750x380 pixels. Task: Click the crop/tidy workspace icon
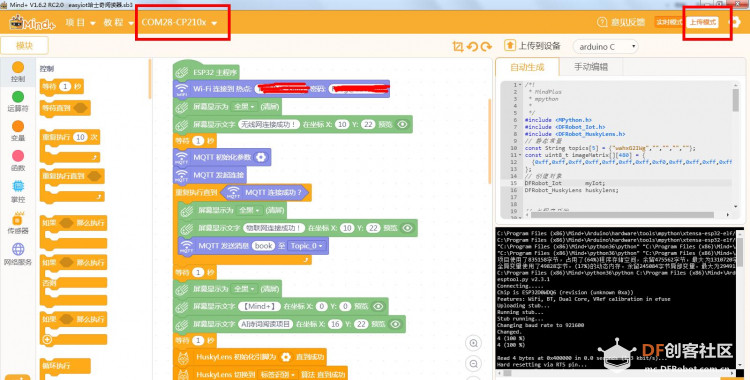(x=458, y=46)
